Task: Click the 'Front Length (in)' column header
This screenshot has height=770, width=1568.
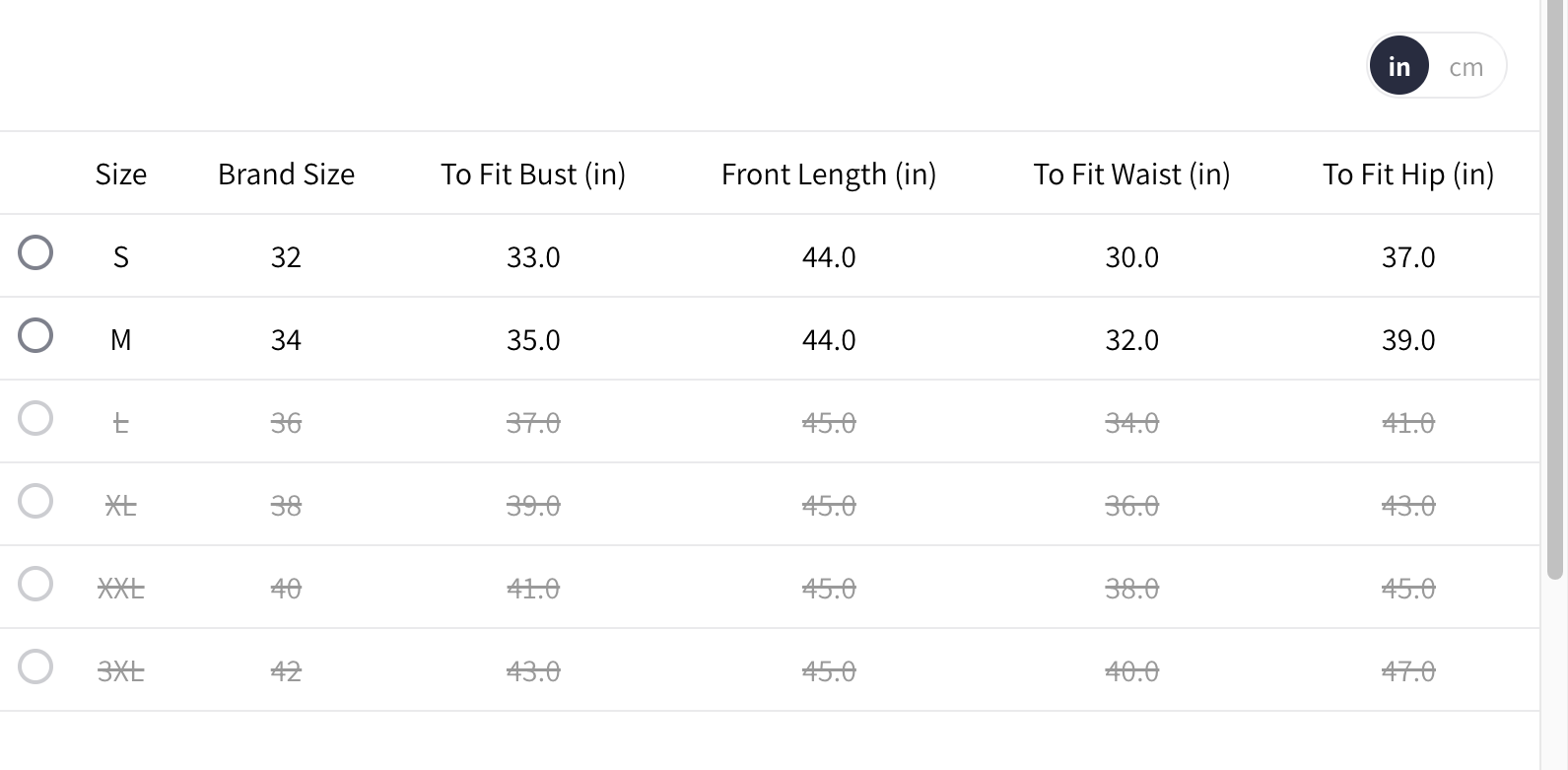Action: pyautogui.click(x=829, y=175)
